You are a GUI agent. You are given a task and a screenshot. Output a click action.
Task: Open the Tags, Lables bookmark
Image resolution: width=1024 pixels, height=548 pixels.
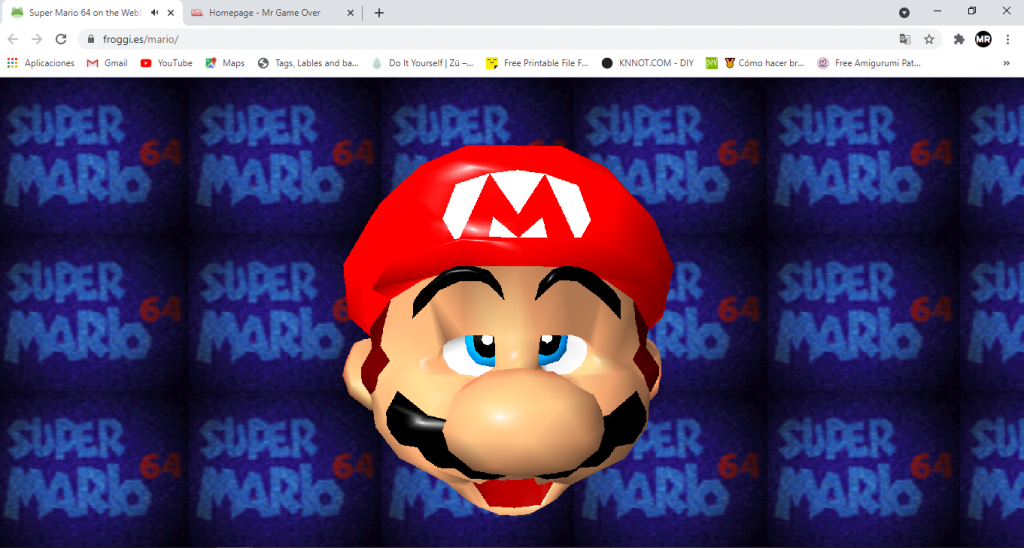point(308,63)
